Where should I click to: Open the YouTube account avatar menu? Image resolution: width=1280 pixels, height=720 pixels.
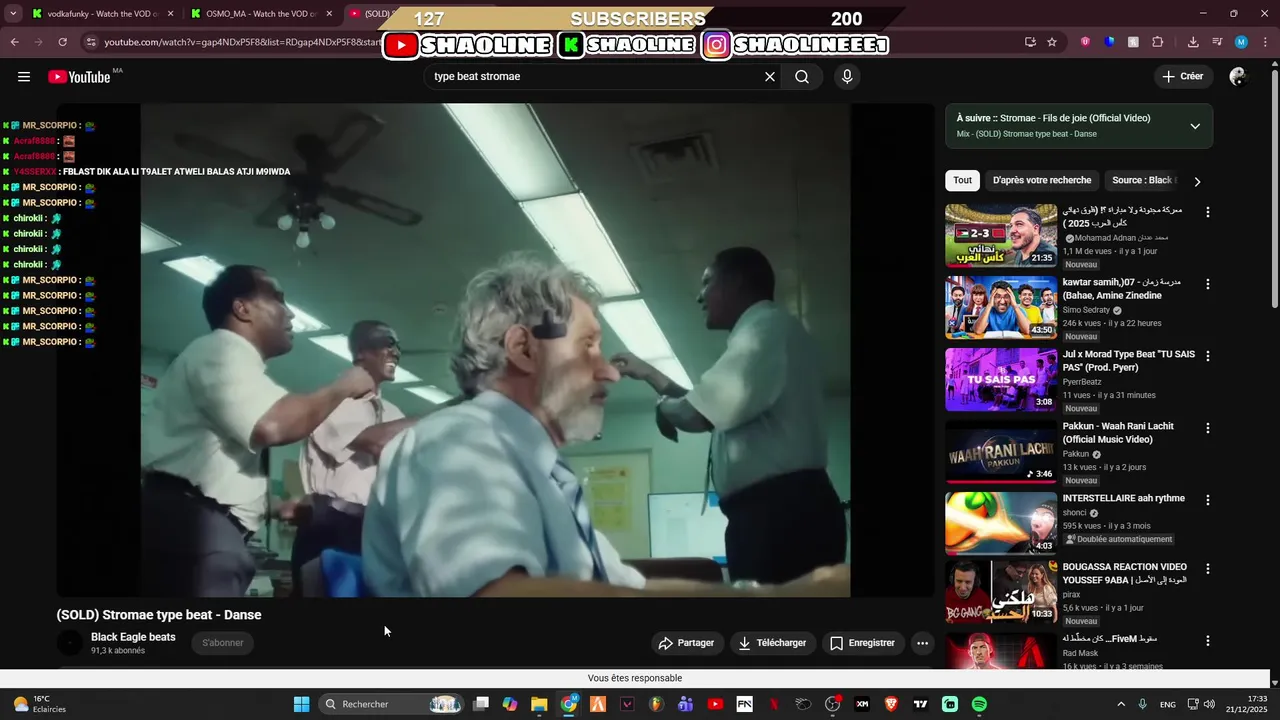point(1238,77)
